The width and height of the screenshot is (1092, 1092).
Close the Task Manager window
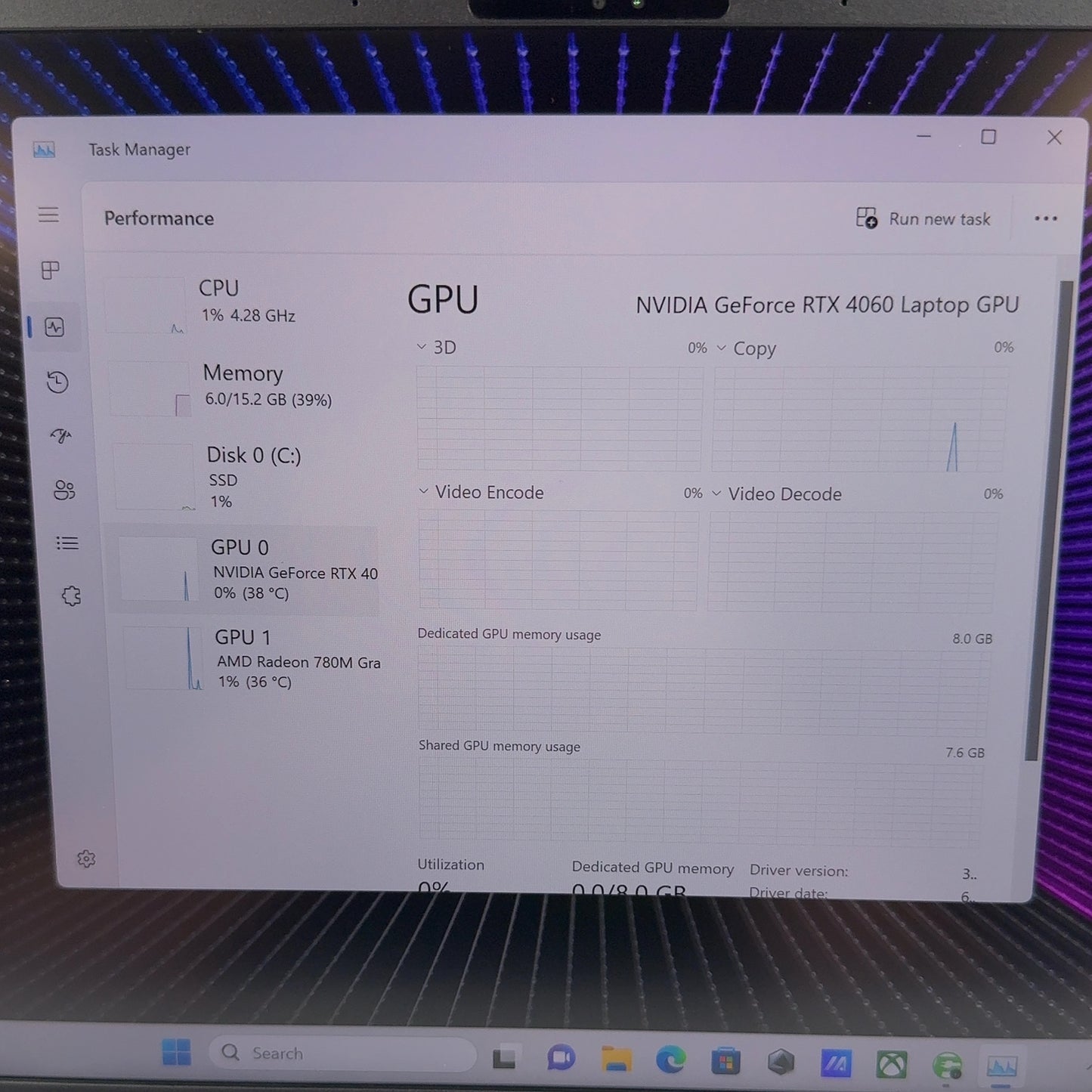(1054, 138)
